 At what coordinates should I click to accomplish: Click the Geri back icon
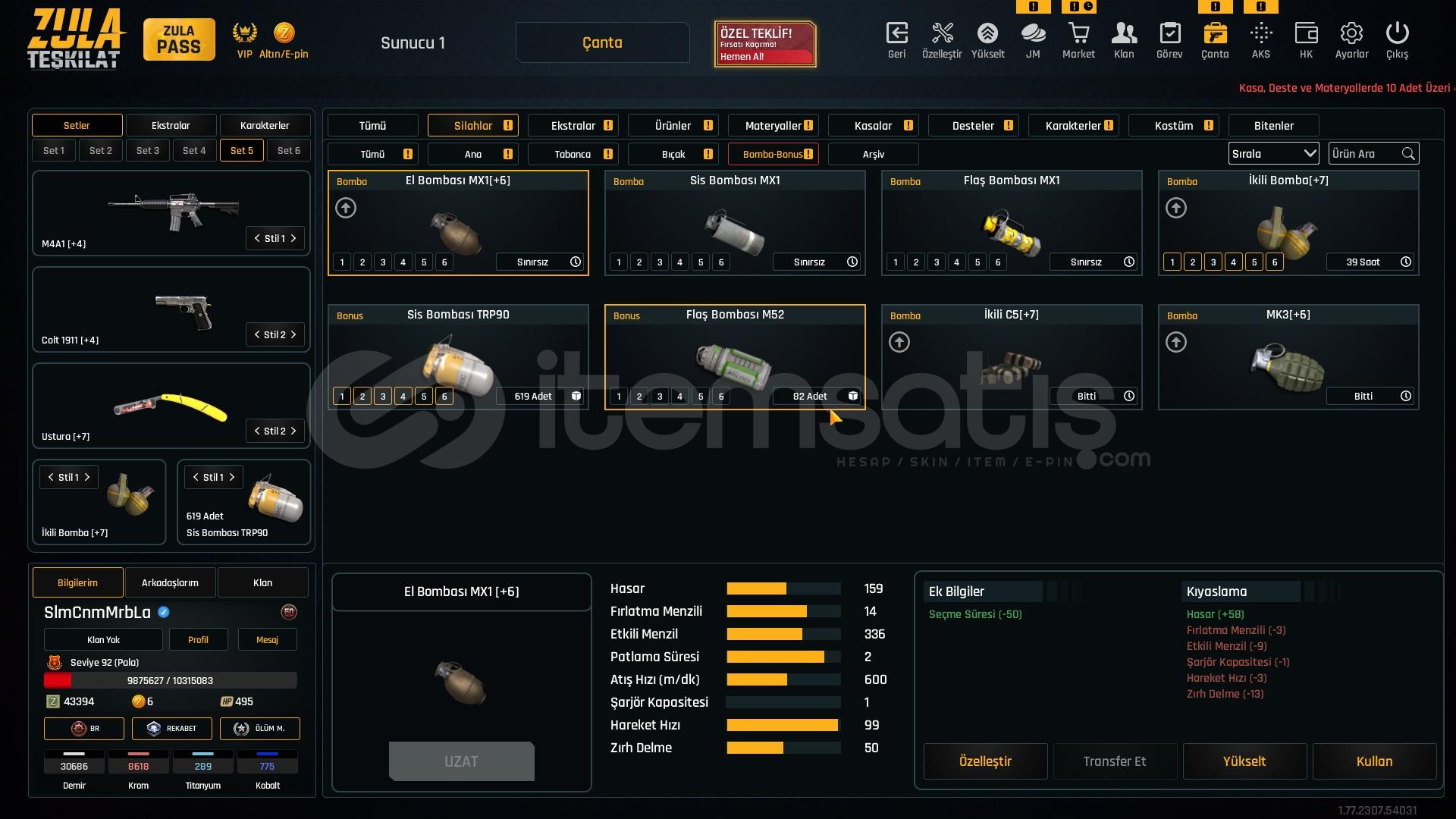(896, 33)
